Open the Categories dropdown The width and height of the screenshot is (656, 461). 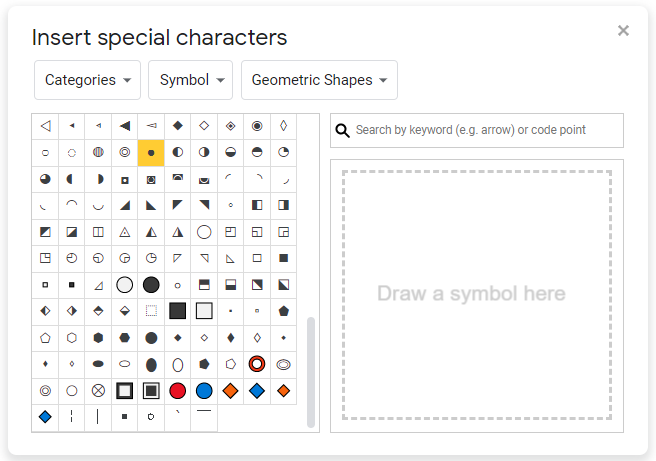88,80
